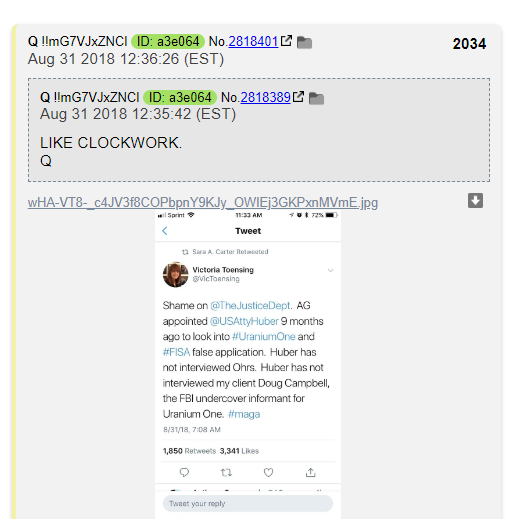Viewport: 515px width, 519px height.
Task: Click the #UraniumOne hashtag
Action: [264, 337]
